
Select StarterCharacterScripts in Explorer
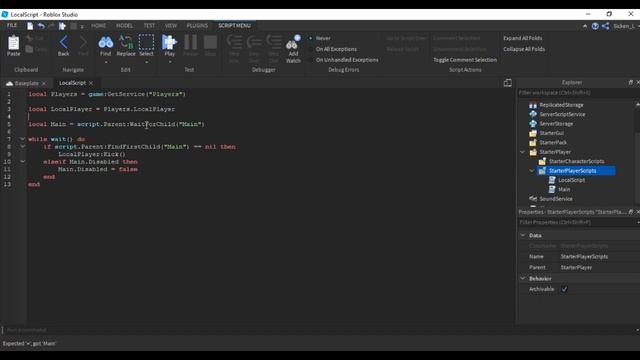tap(576, 161)
